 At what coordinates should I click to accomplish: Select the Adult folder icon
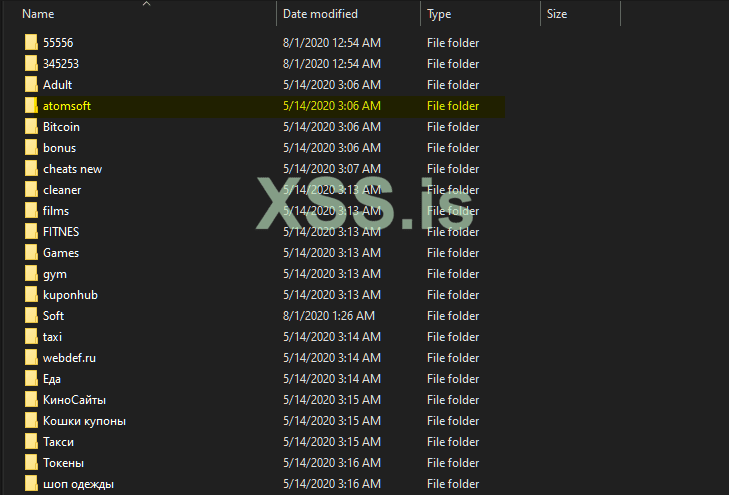pos(32,85)
